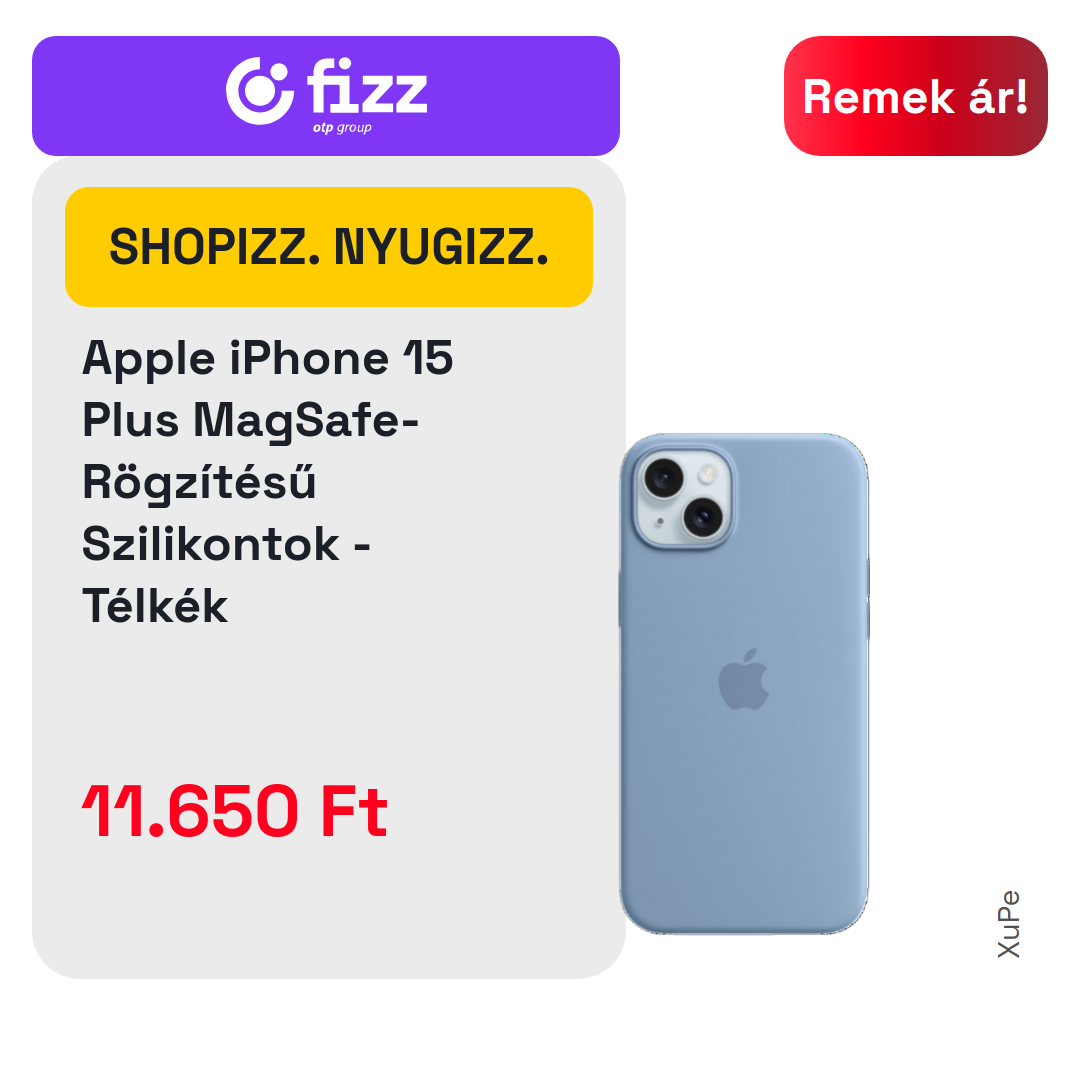This screenshot has width=1080, height=1080.
Task: Open the 'otp group' label under the fizz logo
Action: pos(342,127)
